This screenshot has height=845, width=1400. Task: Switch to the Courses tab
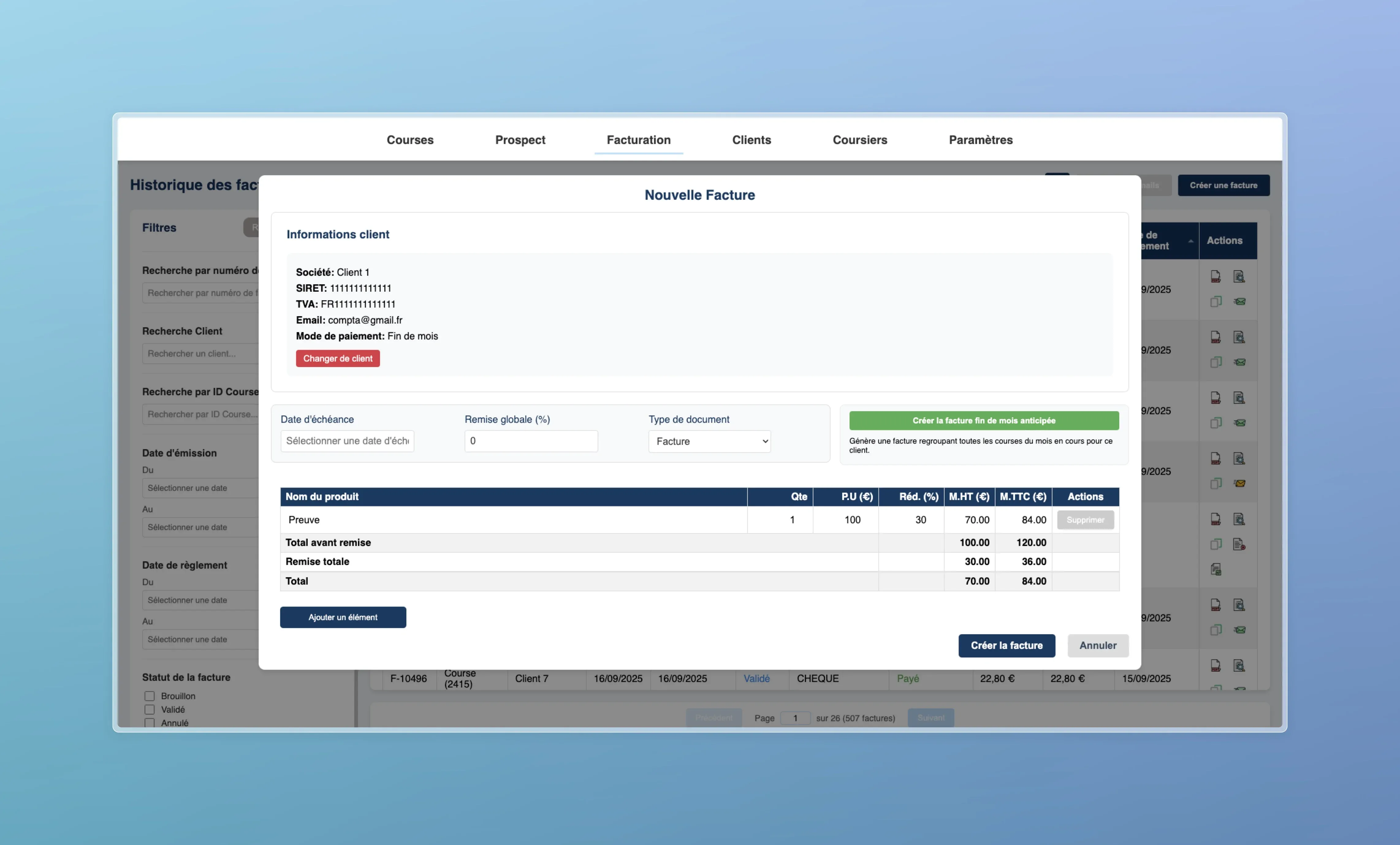click(410, 140)
